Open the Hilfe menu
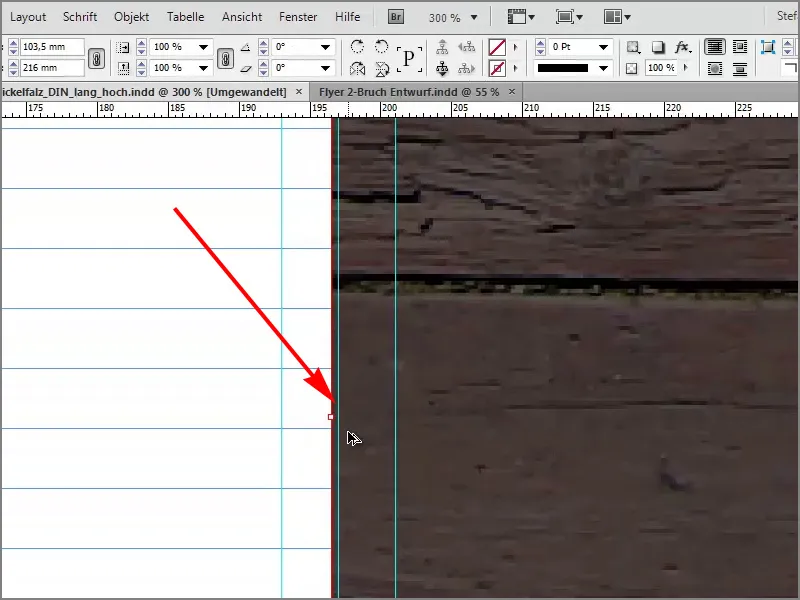This screenshot has height=600, width=800. tap(347, 17)
